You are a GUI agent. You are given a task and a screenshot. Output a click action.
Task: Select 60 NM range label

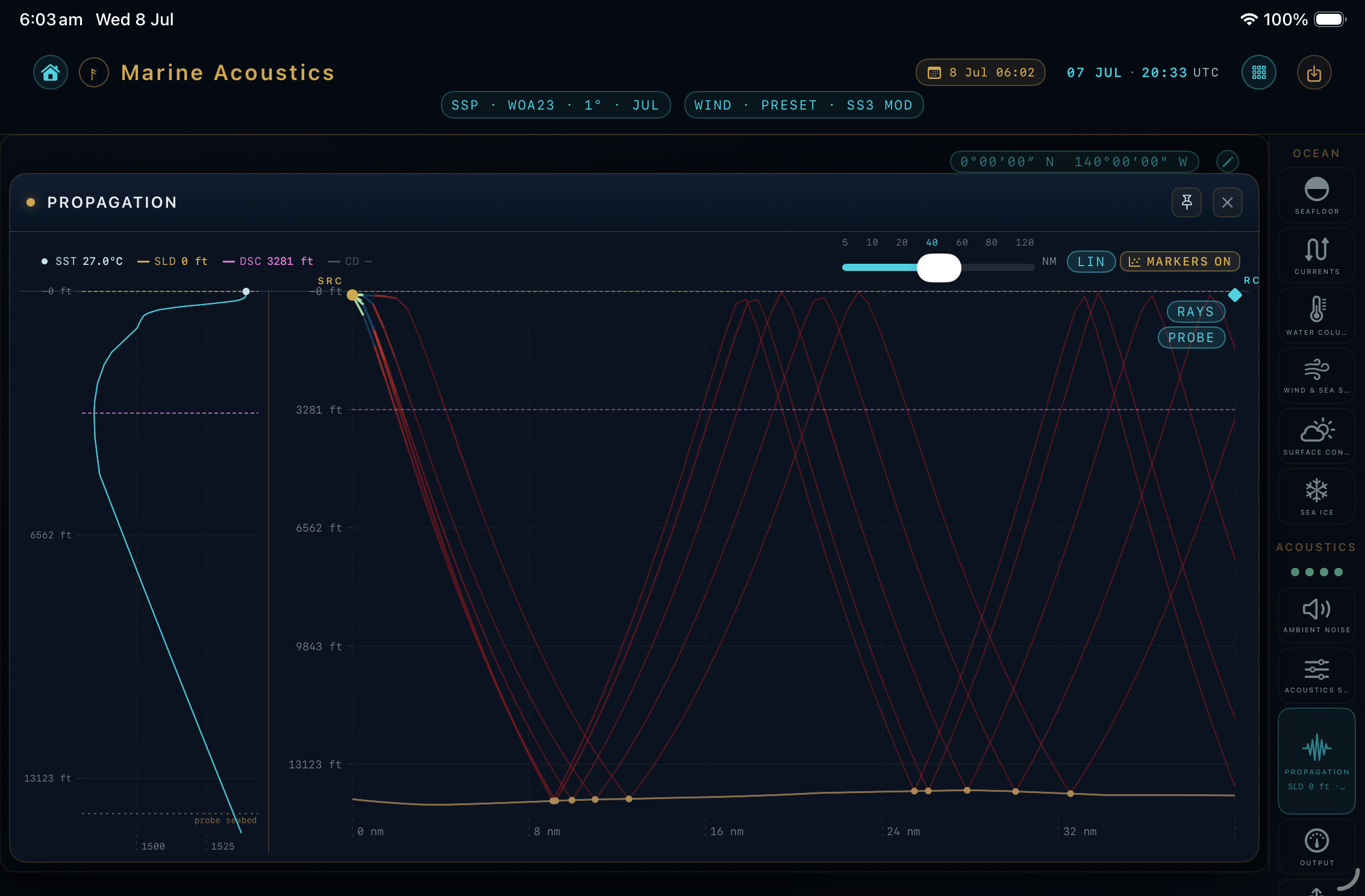(x=962, y=243)
